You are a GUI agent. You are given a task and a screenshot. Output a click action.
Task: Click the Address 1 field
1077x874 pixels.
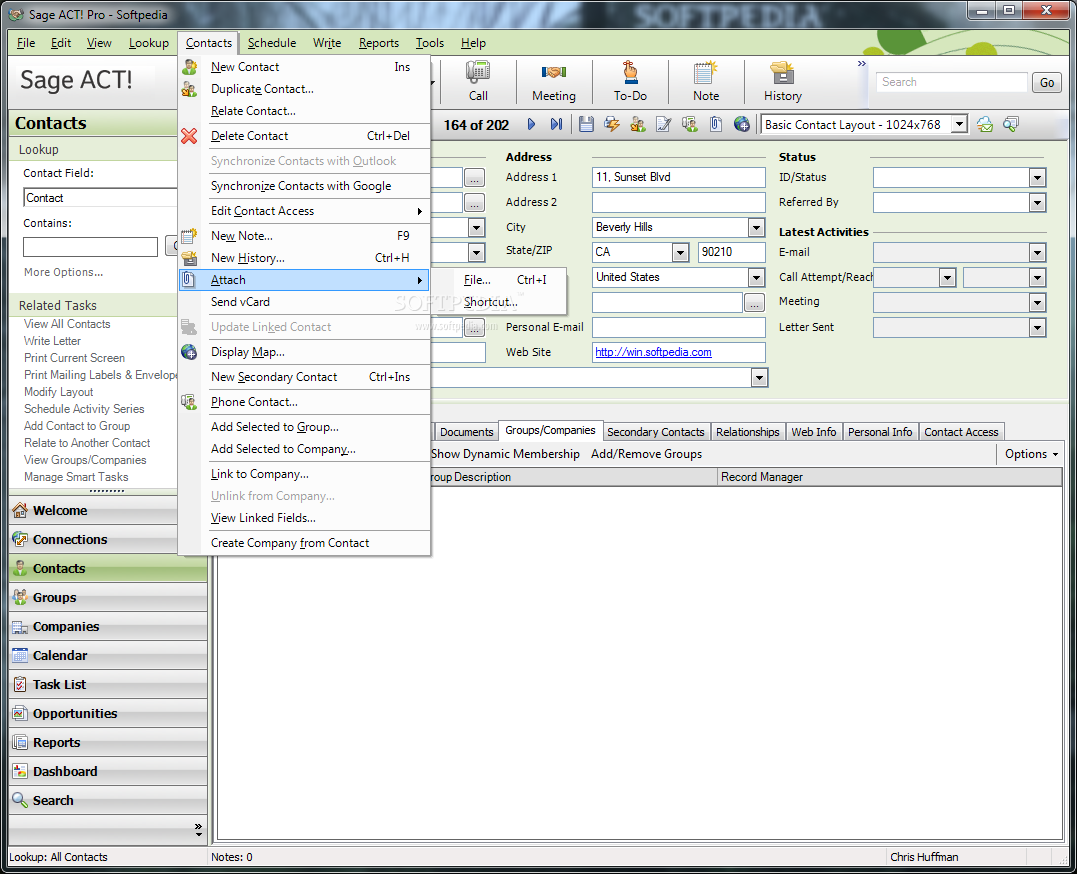678,177
